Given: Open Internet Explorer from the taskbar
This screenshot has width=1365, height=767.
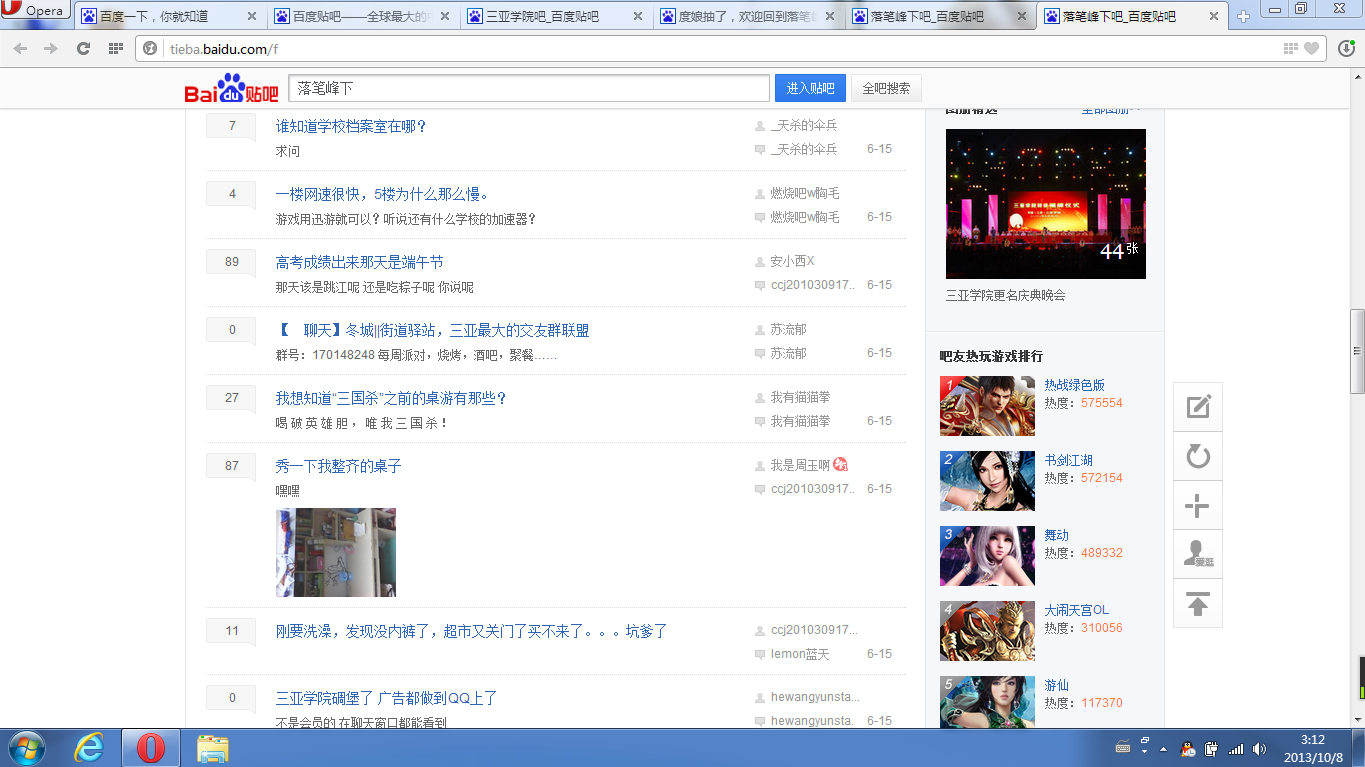Looking at the screenshot, I should 90,748.
